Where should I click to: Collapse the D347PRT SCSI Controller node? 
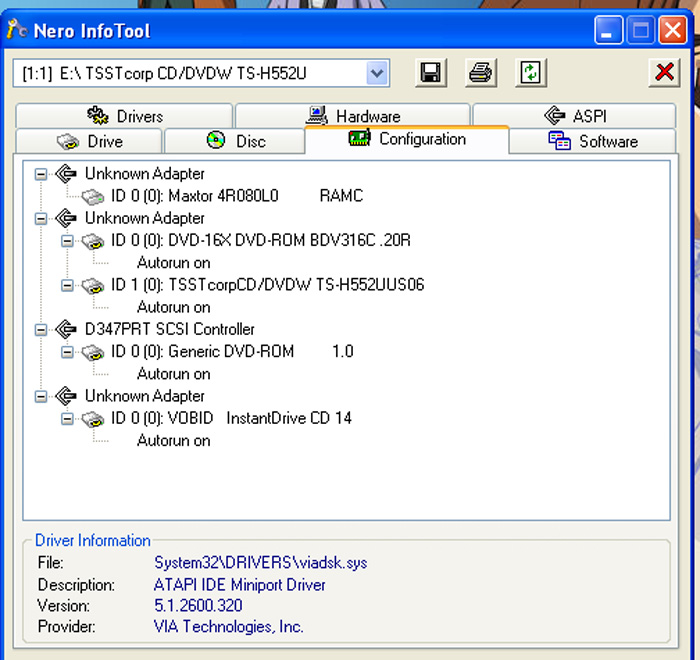pos(41,330)
